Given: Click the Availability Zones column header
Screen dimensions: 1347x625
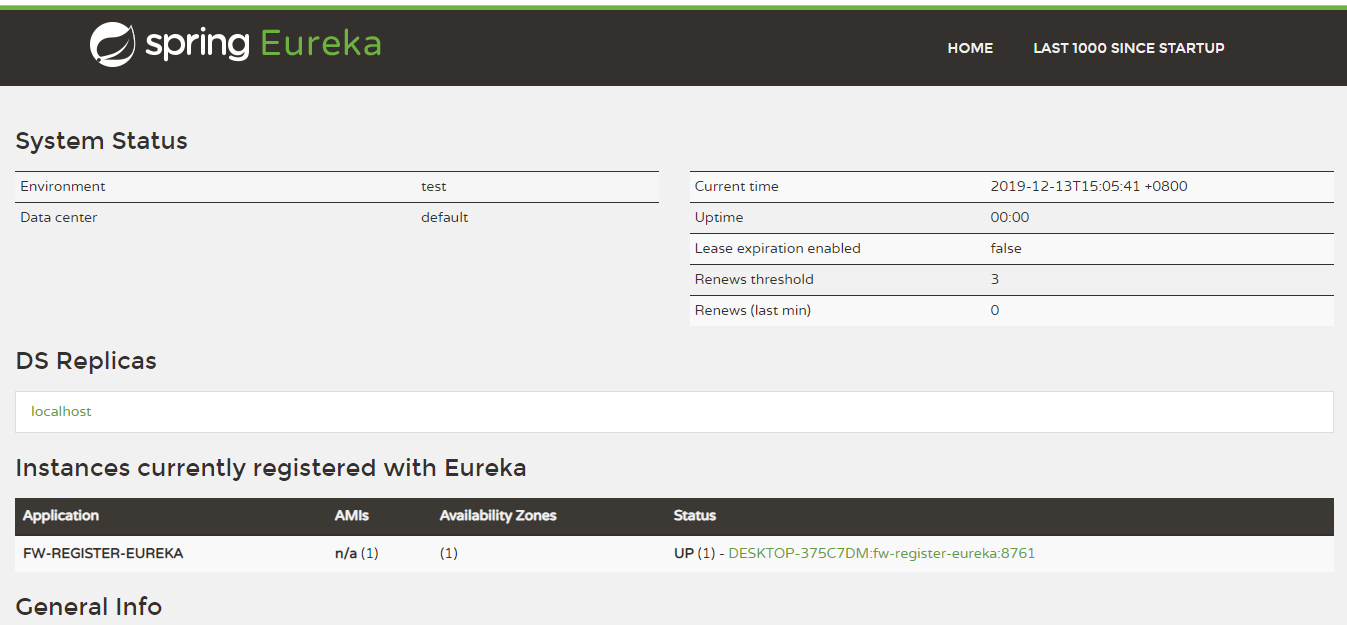Looking at the screenshot, I should coord(498,516).
